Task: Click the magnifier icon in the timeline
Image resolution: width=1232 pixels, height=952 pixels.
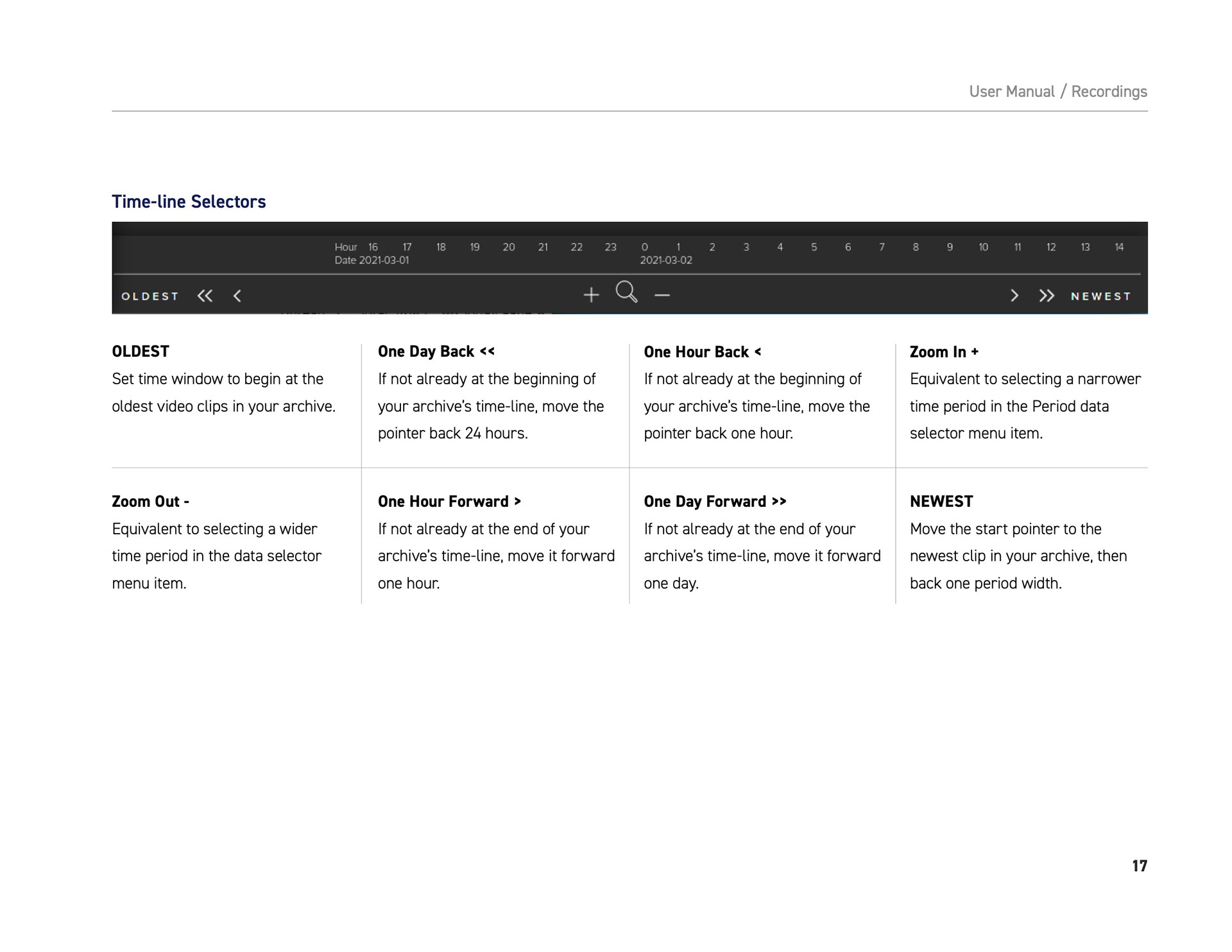Action: click(626, 292)
